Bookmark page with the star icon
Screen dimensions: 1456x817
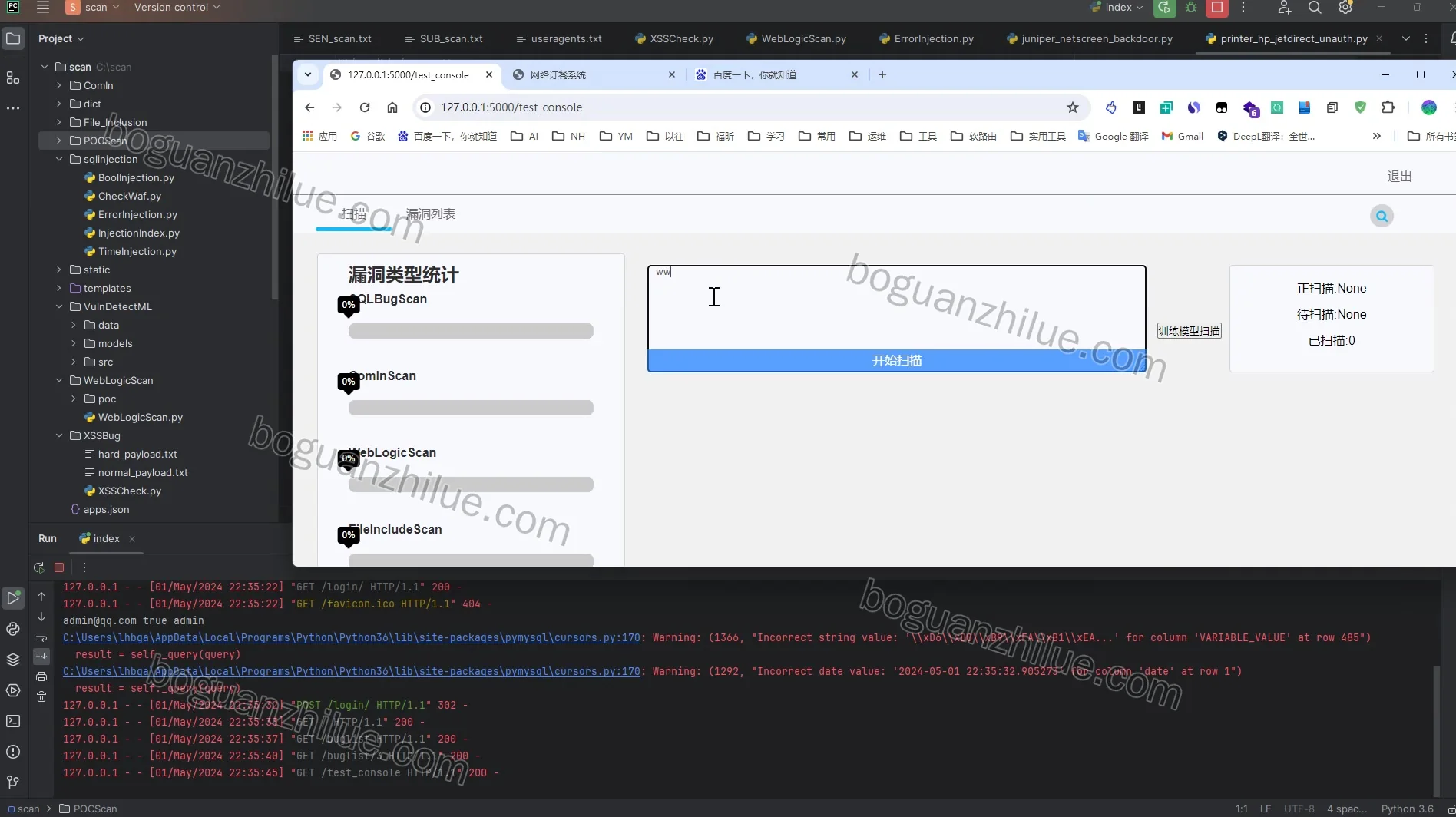pyautogui.click(x=1073, y=107)
